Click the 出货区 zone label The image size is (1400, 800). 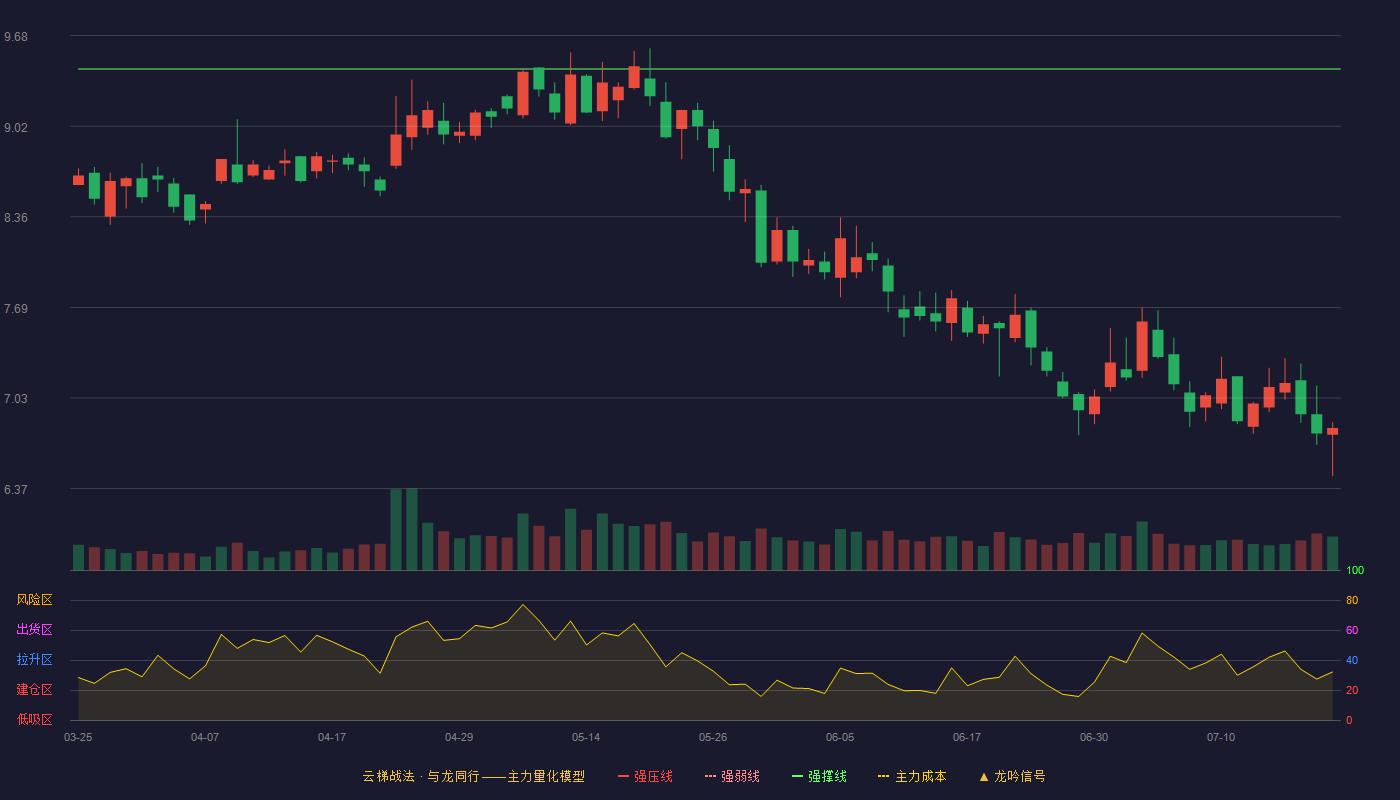click(34, 630)
